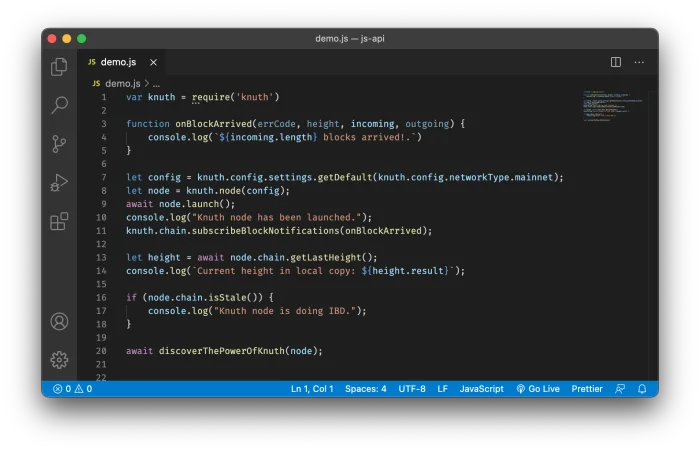This screenshot has height=452, width=700.
Task: Open the feedback icon in status bar
Action: click(620, 389)
